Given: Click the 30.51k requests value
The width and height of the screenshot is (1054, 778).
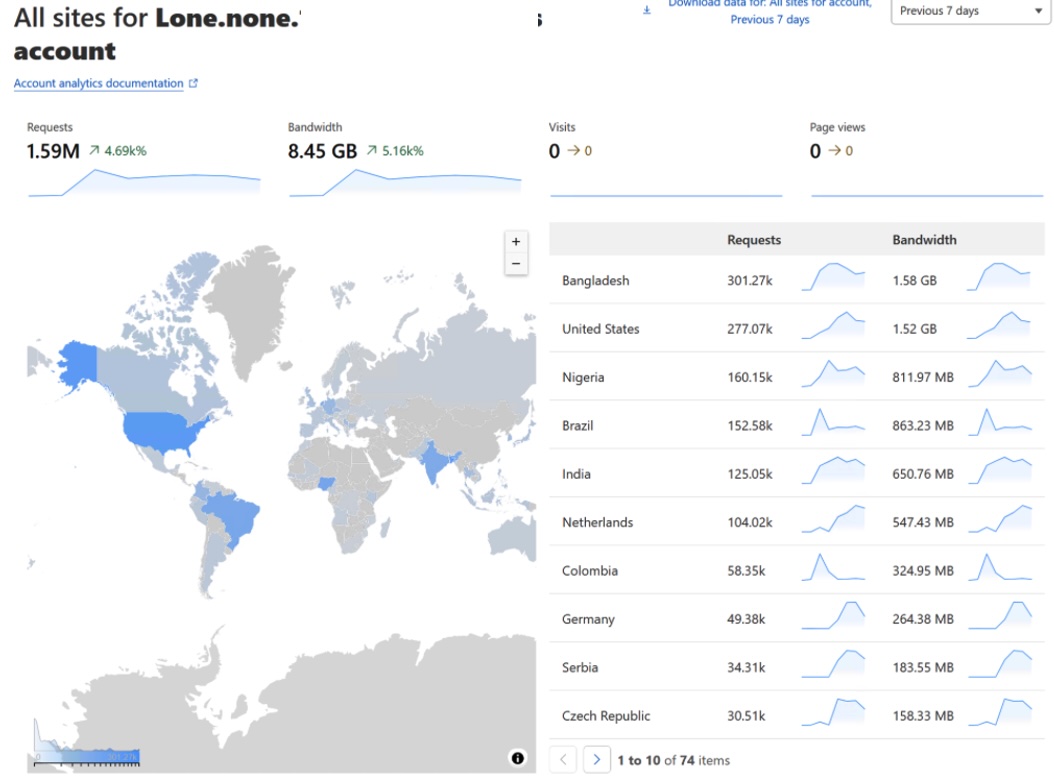Looking at the screenshot, I should 746,716.
